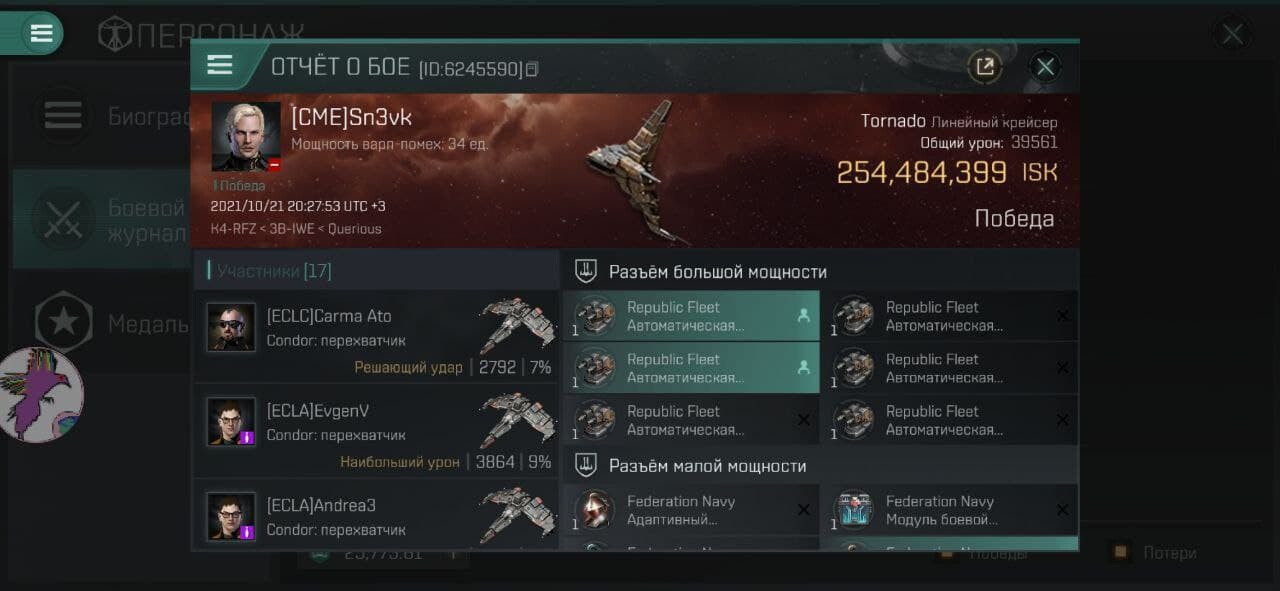Select first highlighted Republic Fleet autocannon
This screenshot has width=1280, height=591.
pos(691,316)
